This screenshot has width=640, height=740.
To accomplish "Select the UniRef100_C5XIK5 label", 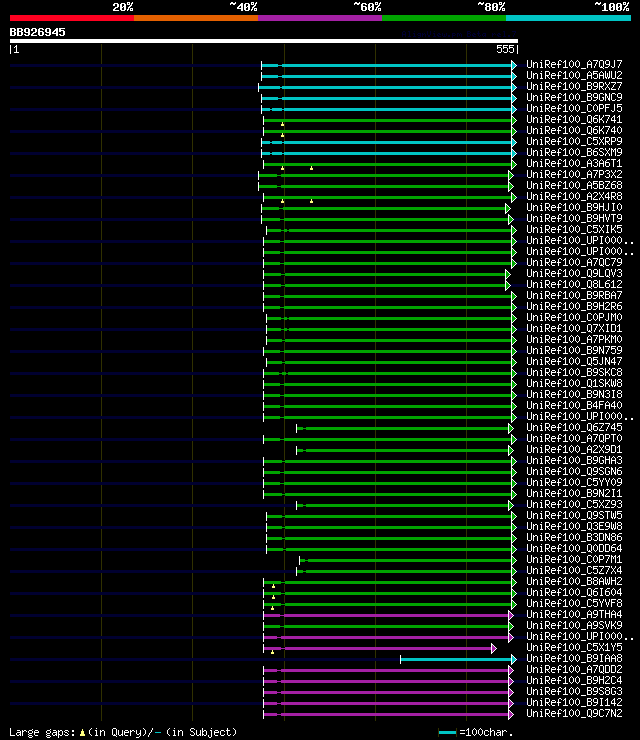I will (574, 229).
